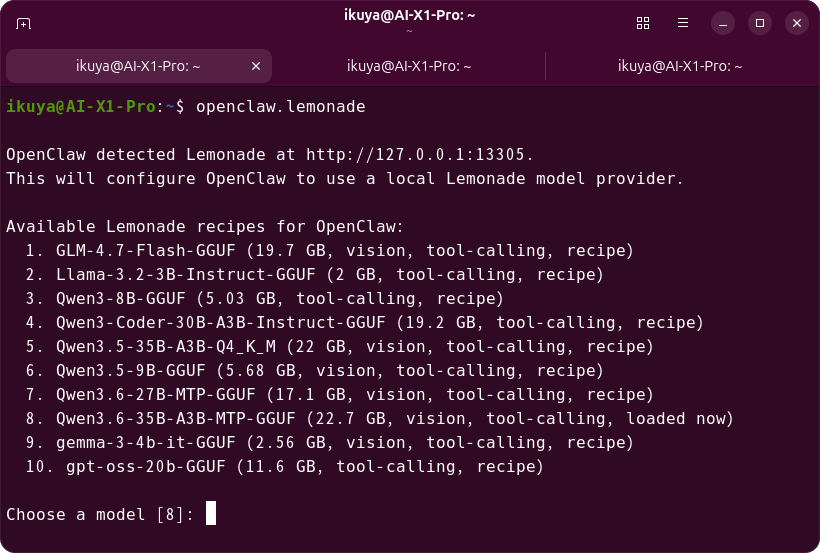Open the hamburger main menu
This screenshot has height=553, width=820.
[682, 23]
